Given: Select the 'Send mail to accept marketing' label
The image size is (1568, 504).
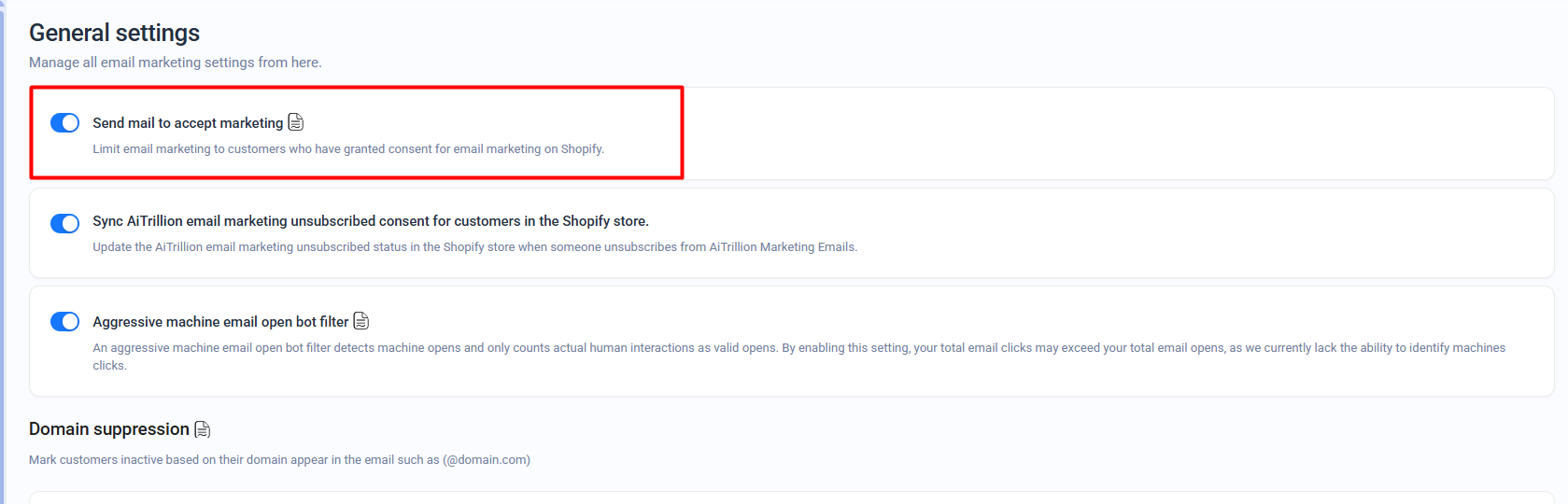Looking at the screenshot, I should pyautogui.click(x=187, y=123).
